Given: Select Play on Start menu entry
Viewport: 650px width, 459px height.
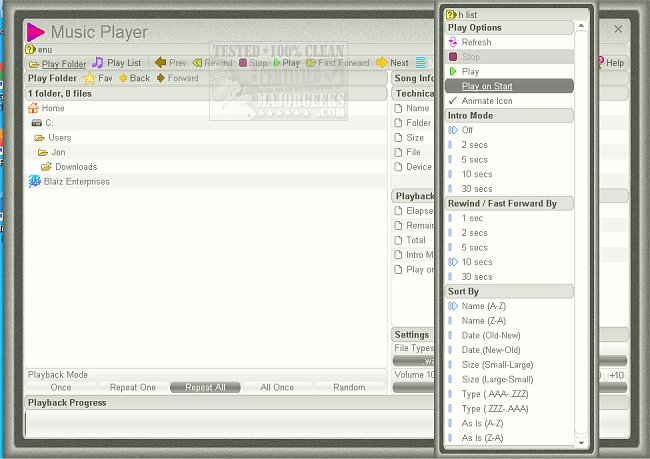Looking at the screenshot, I should coord(509,86).
